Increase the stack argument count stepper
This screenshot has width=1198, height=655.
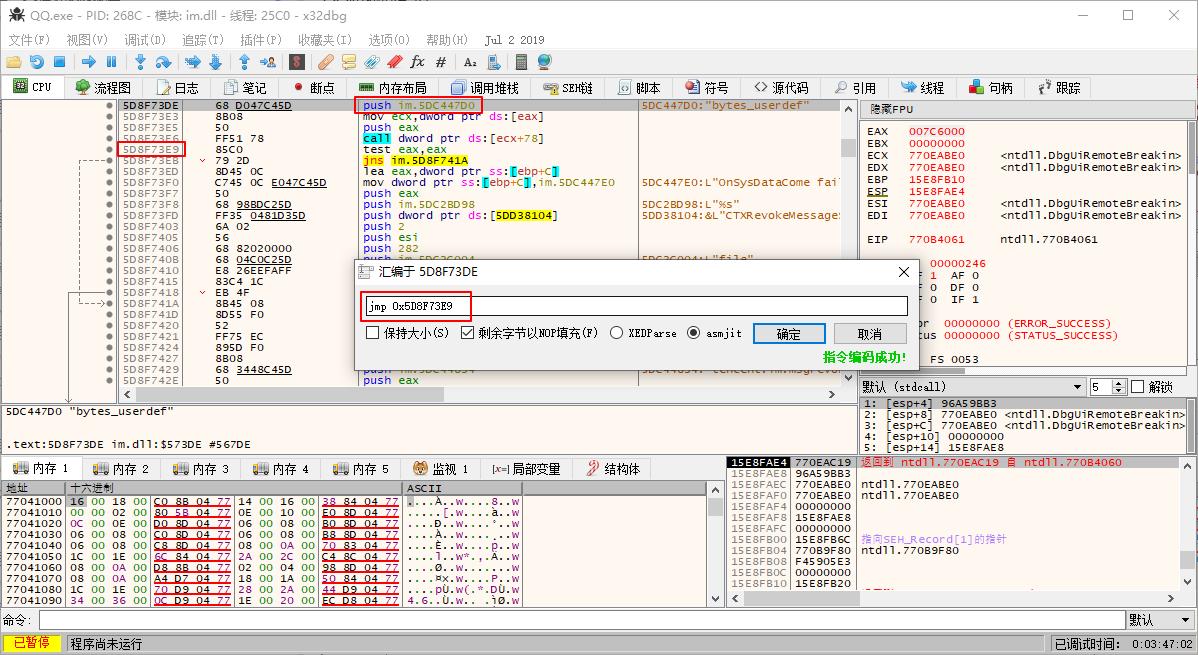tap(1118, 382)
